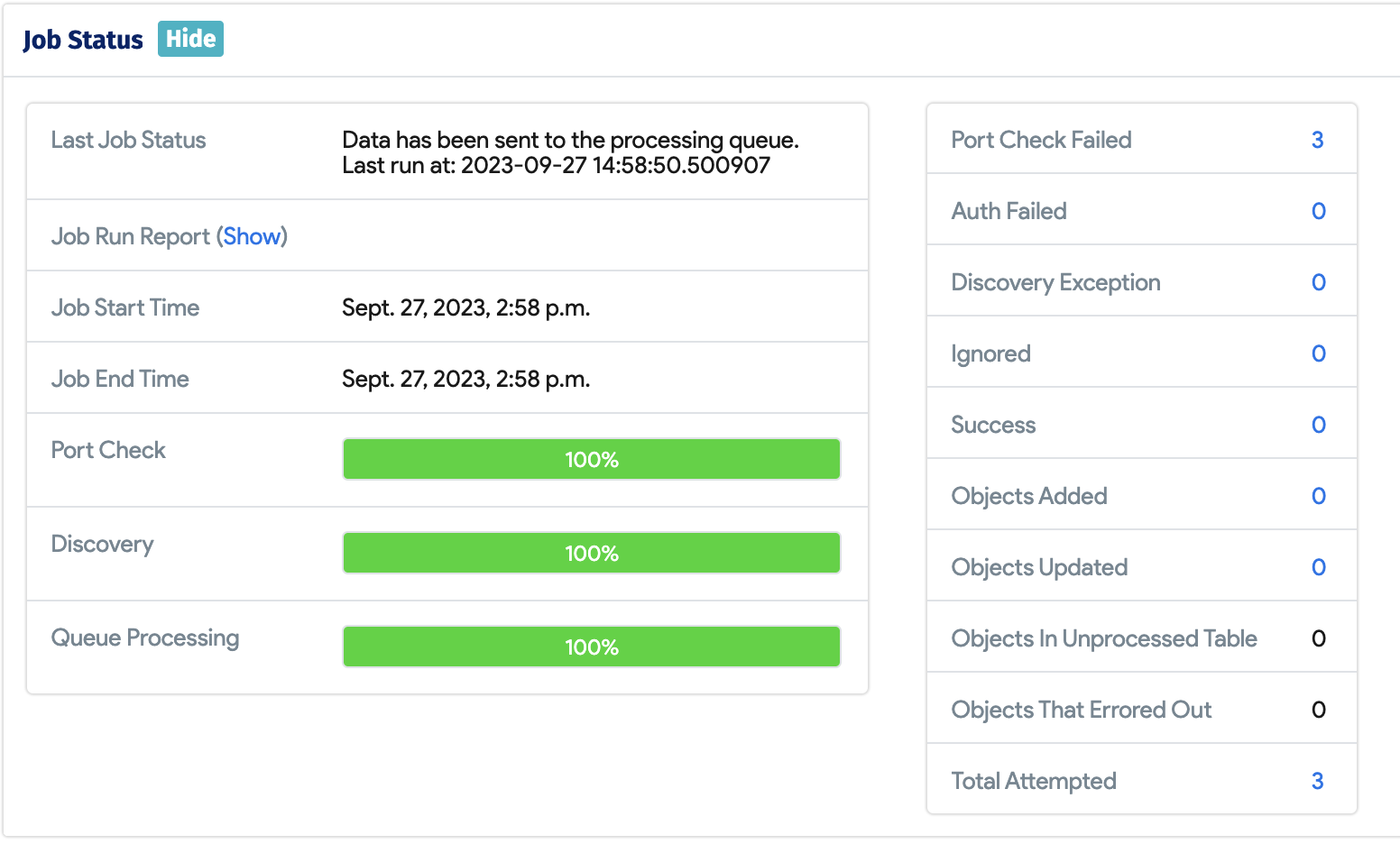Image resolution: width=1400 pixels, height=844 pixels.
Task: Click the Objects Updated count
Action: tap(1318, 567)
